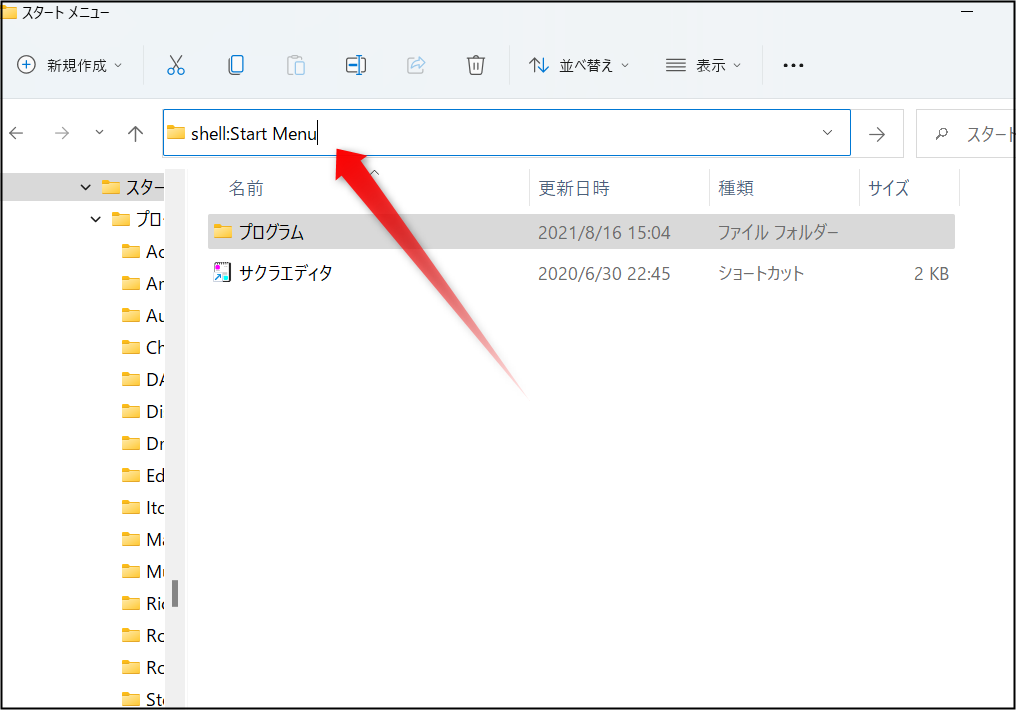Click the ファイル フォルダー type cell
Viewport: 1016px width, 710px height.
click(x=778, y=233)
